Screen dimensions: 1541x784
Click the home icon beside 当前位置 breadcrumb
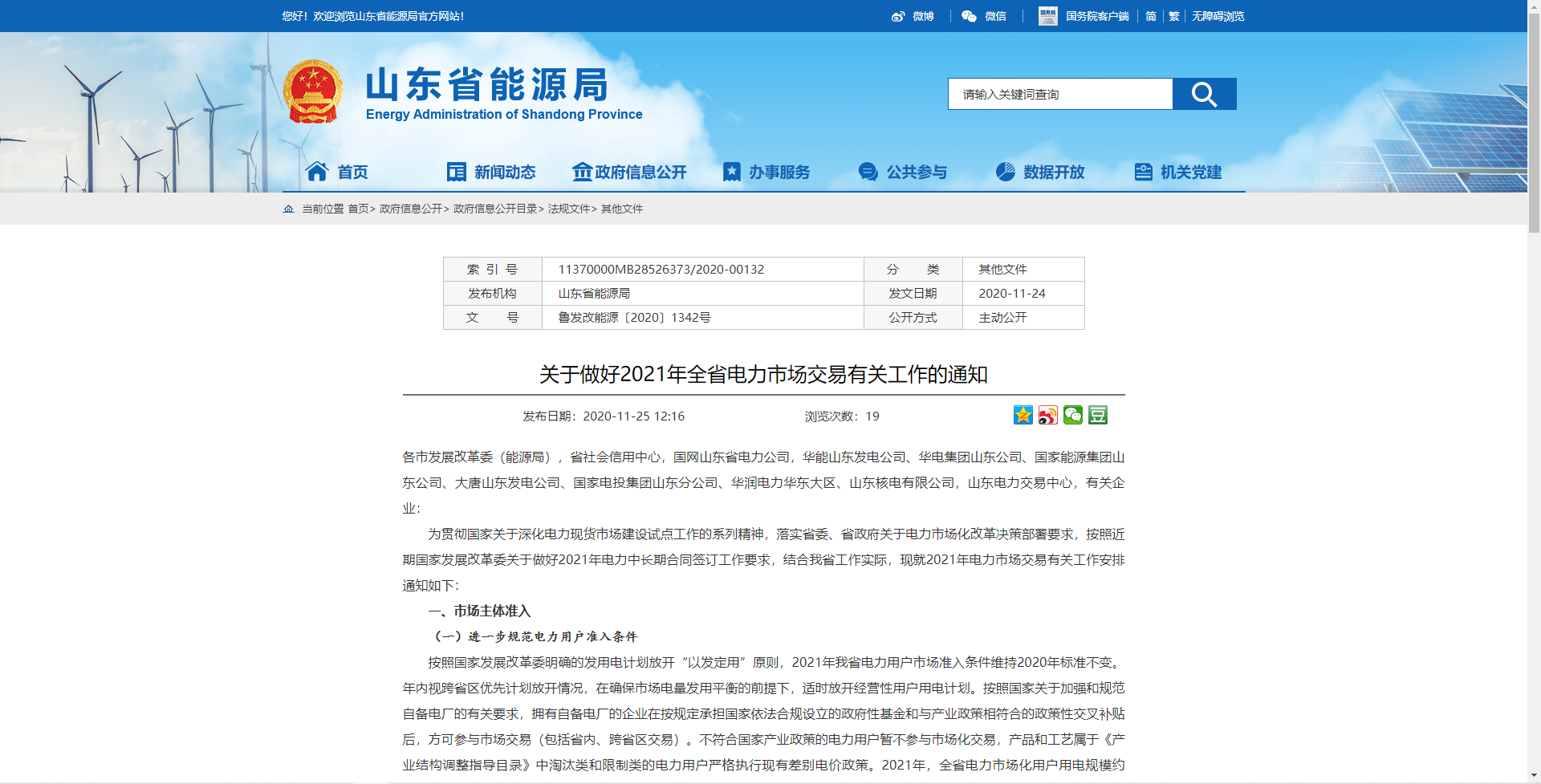tap(288, 209)
